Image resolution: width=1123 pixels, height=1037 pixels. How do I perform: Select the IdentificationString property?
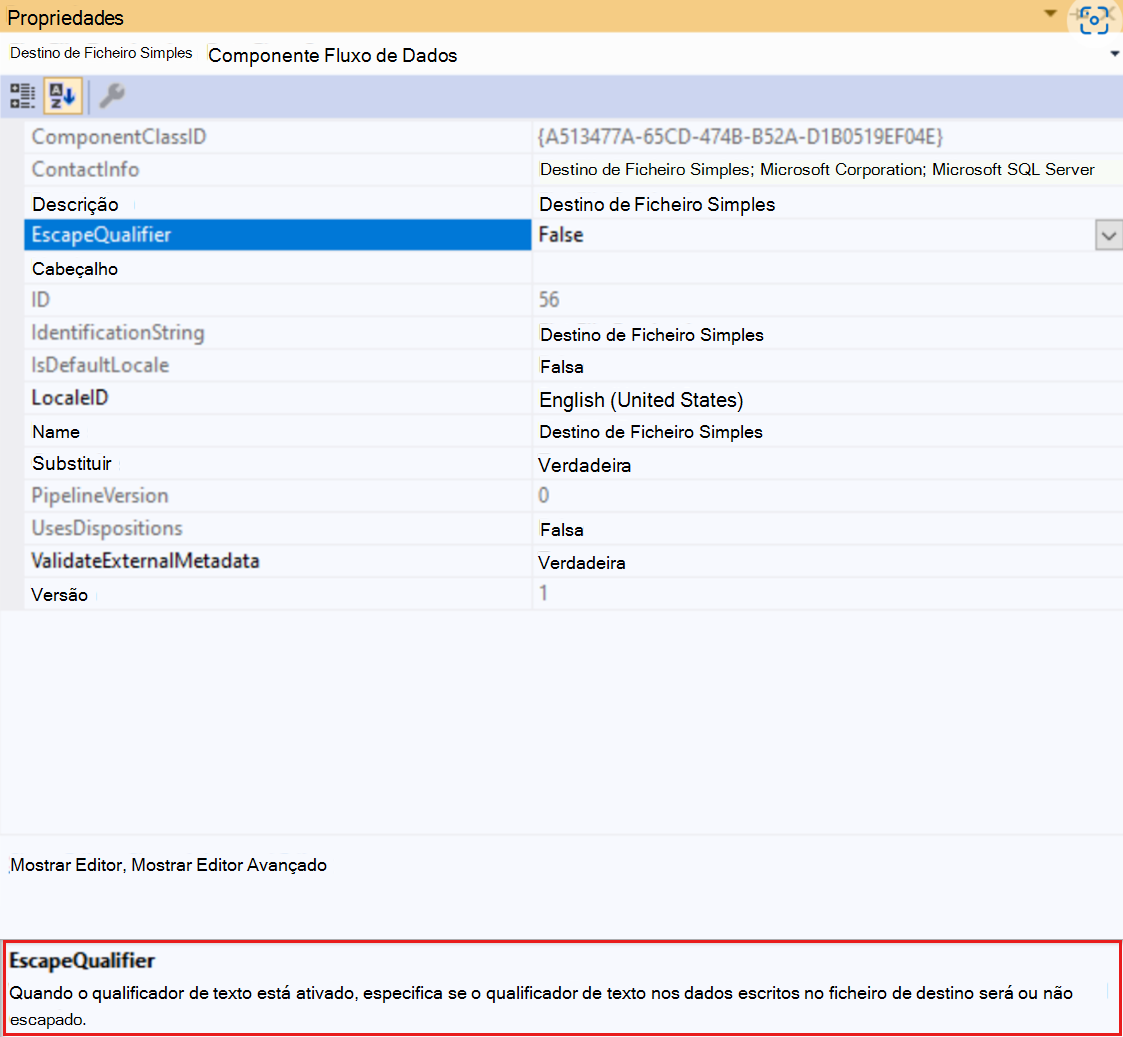[x=118, y=333]
